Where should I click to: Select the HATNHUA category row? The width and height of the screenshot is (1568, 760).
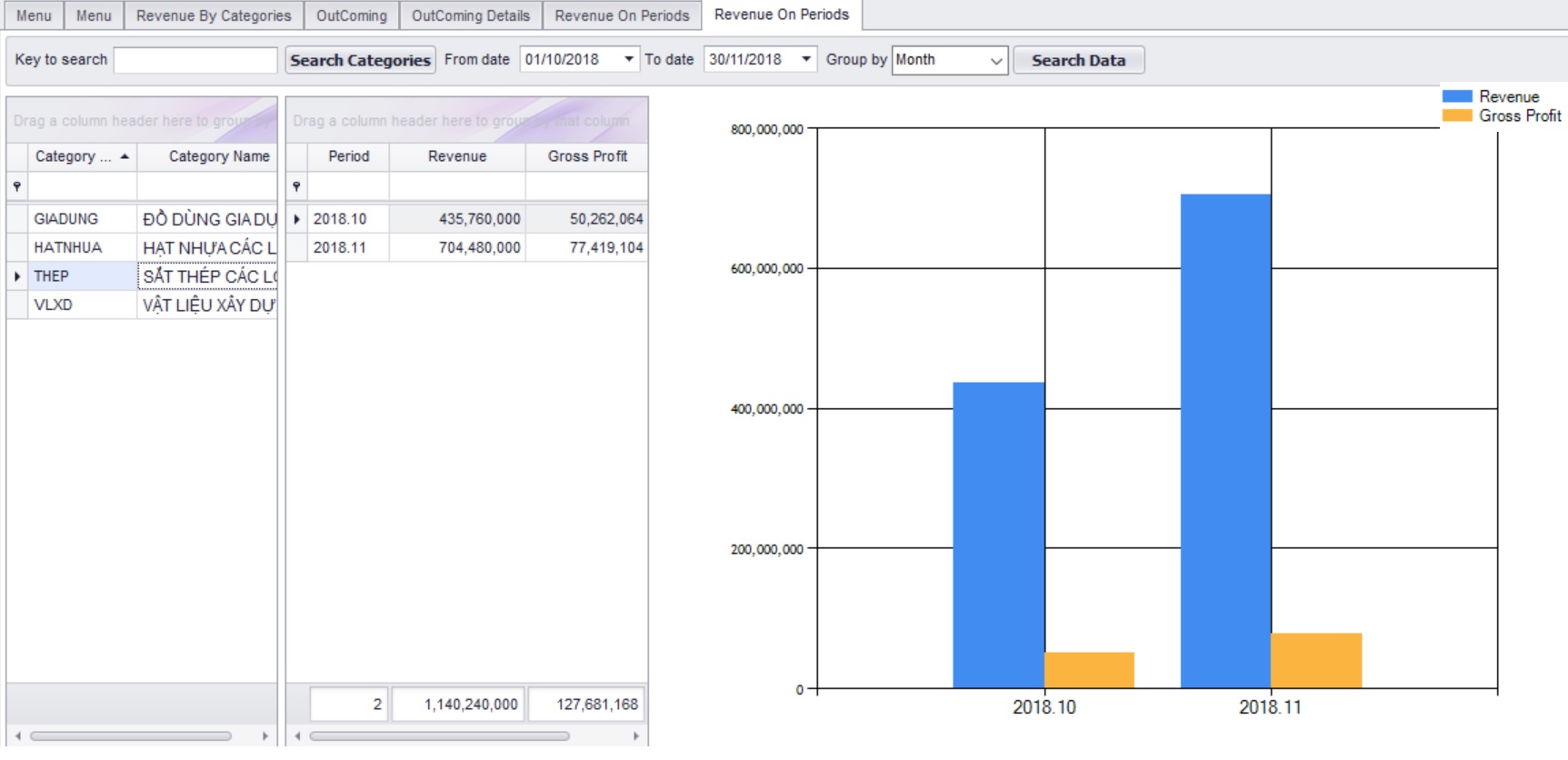[142, 247]
